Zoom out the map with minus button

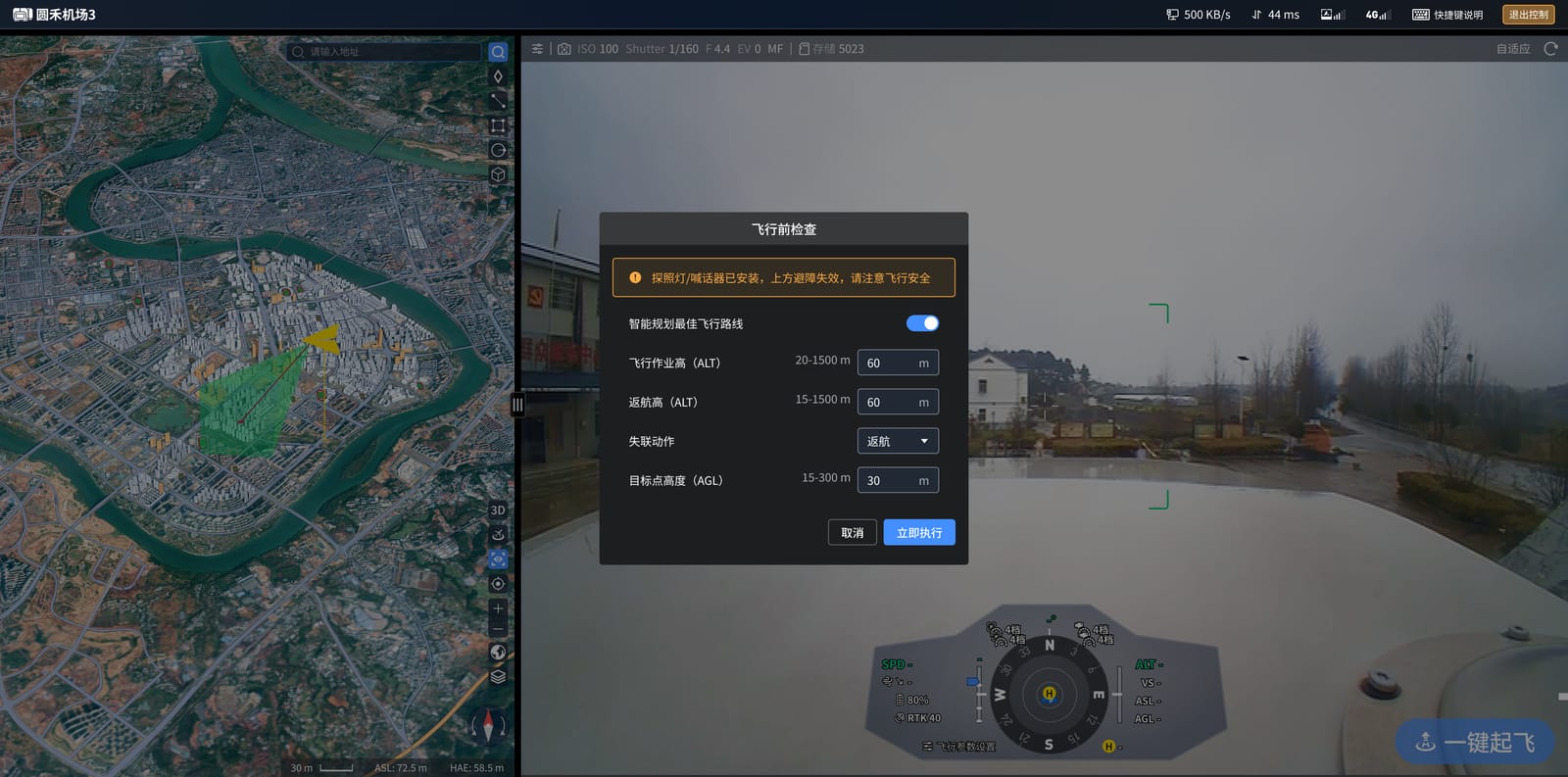498,629
